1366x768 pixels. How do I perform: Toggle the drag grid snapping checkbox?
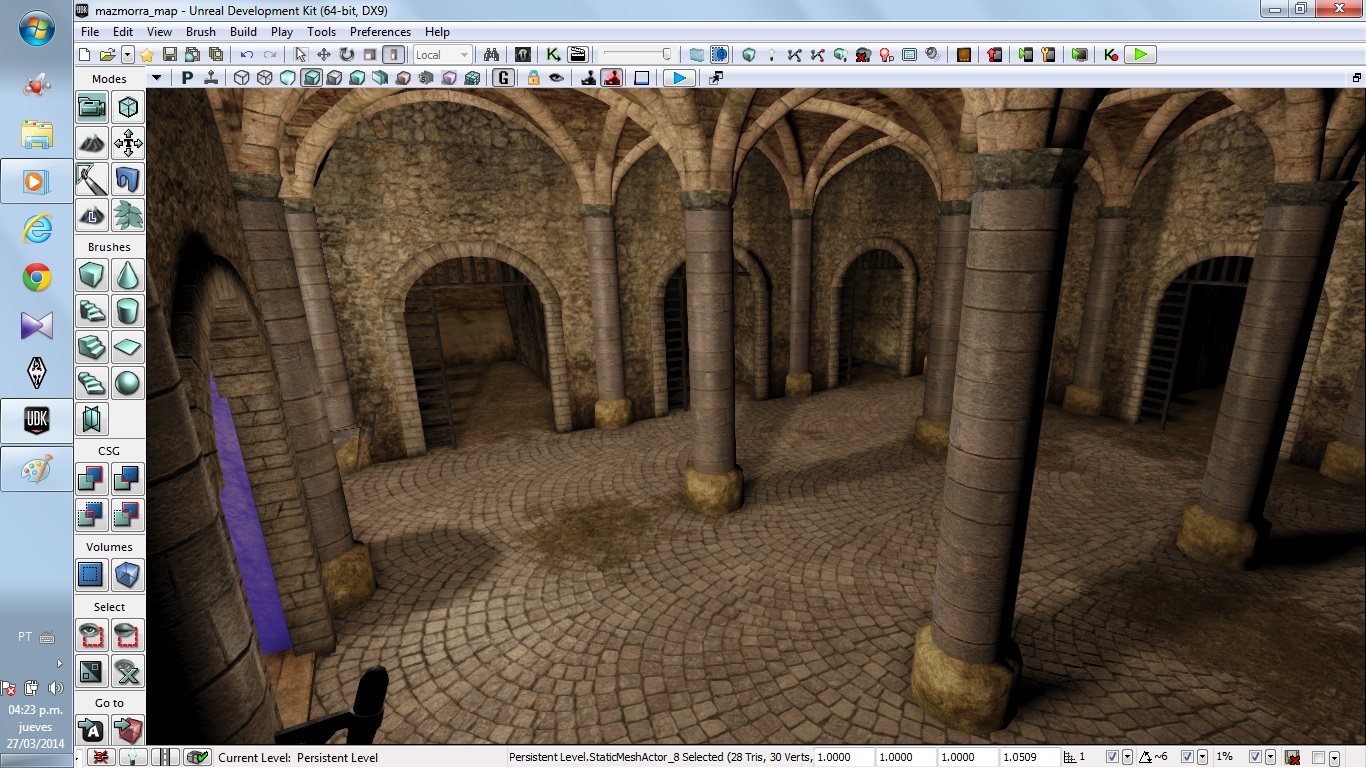1113,757
